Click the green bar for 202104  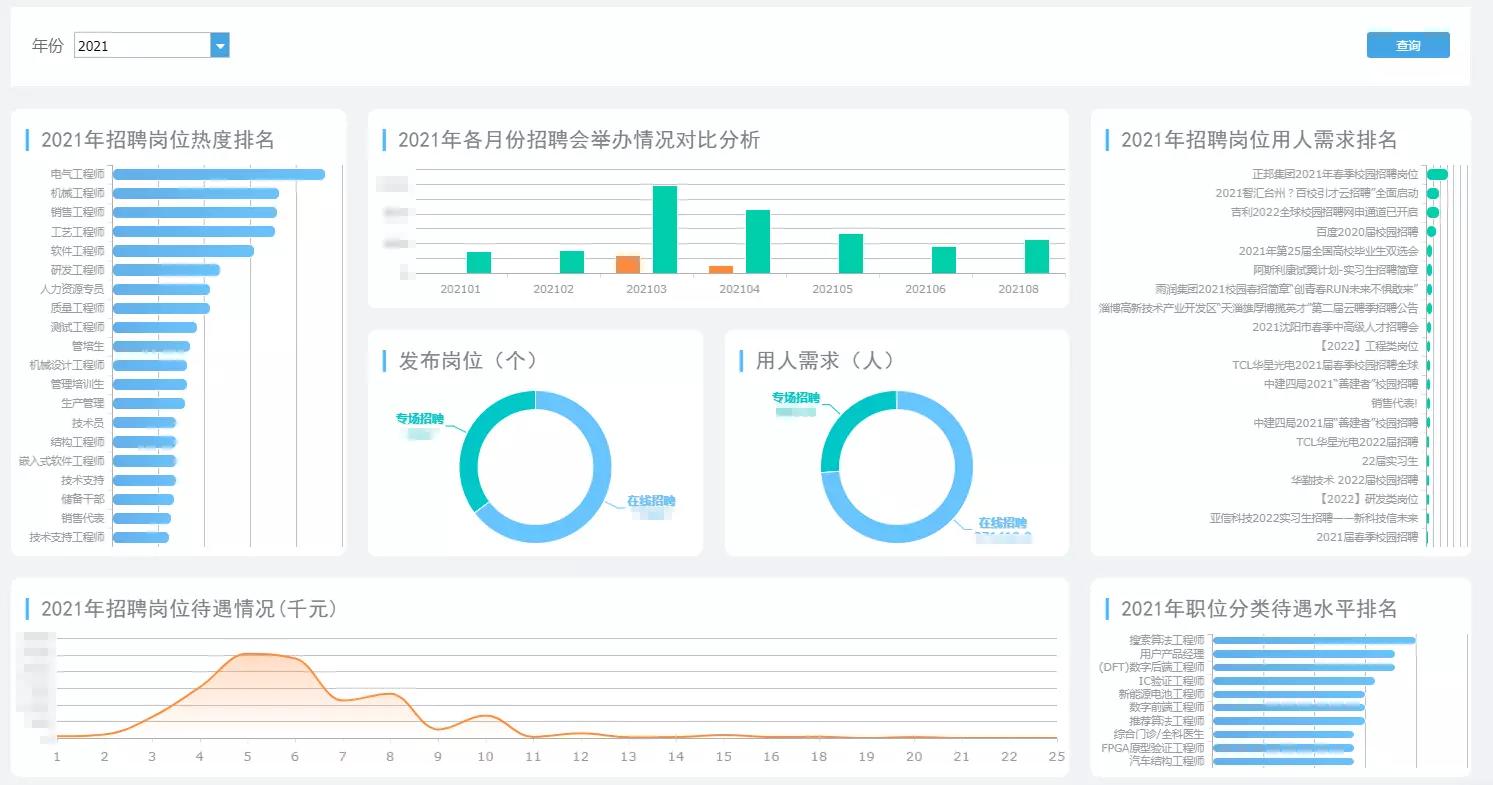coord(758,241)
